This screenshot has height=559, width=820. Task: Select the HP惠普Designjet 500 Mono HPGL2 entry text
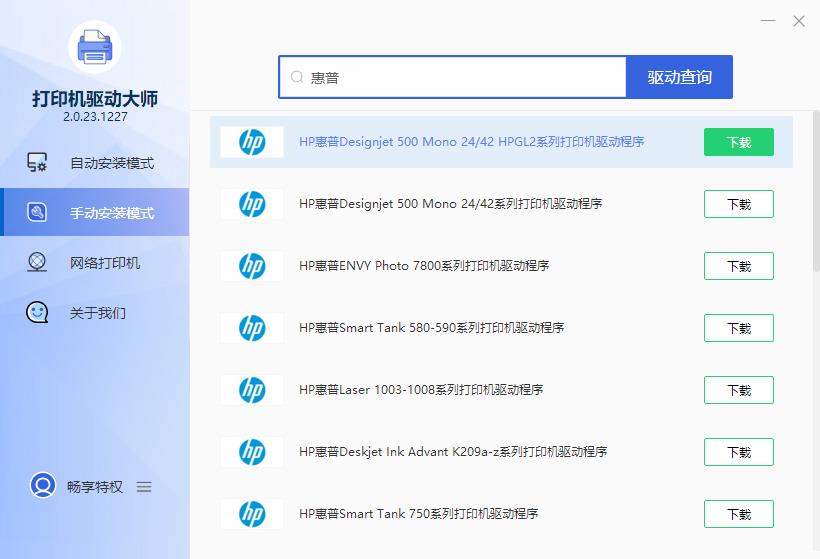tap(471, 142)
